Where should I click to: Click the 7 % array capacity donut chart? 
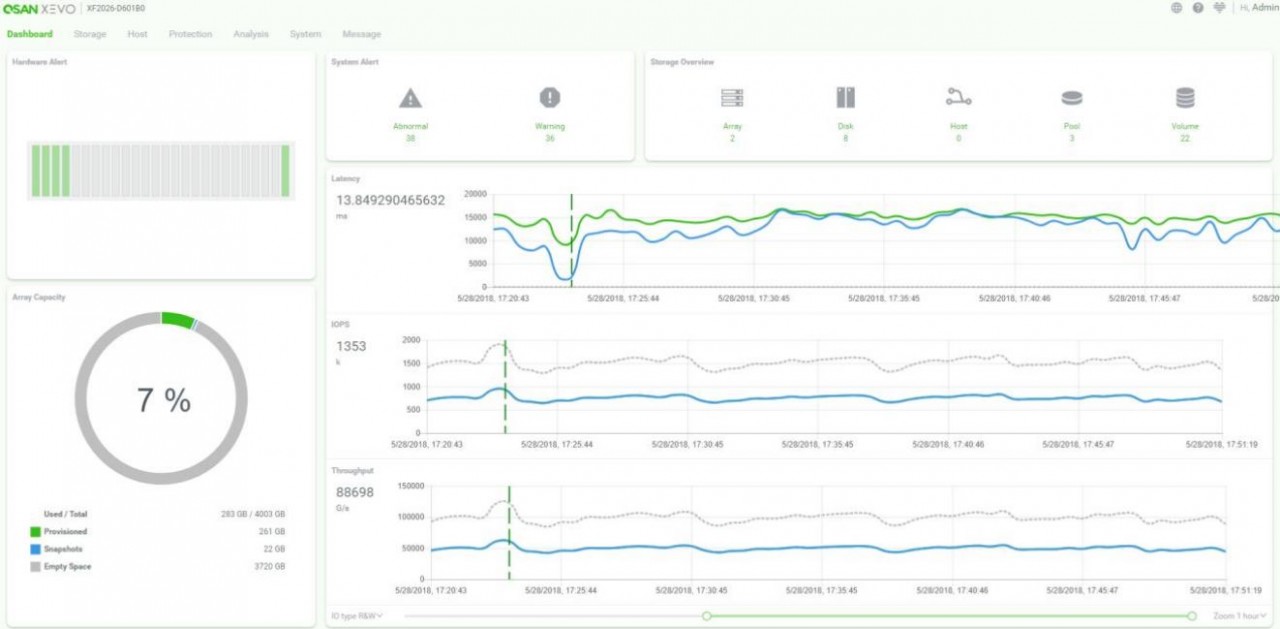[161, 399]
